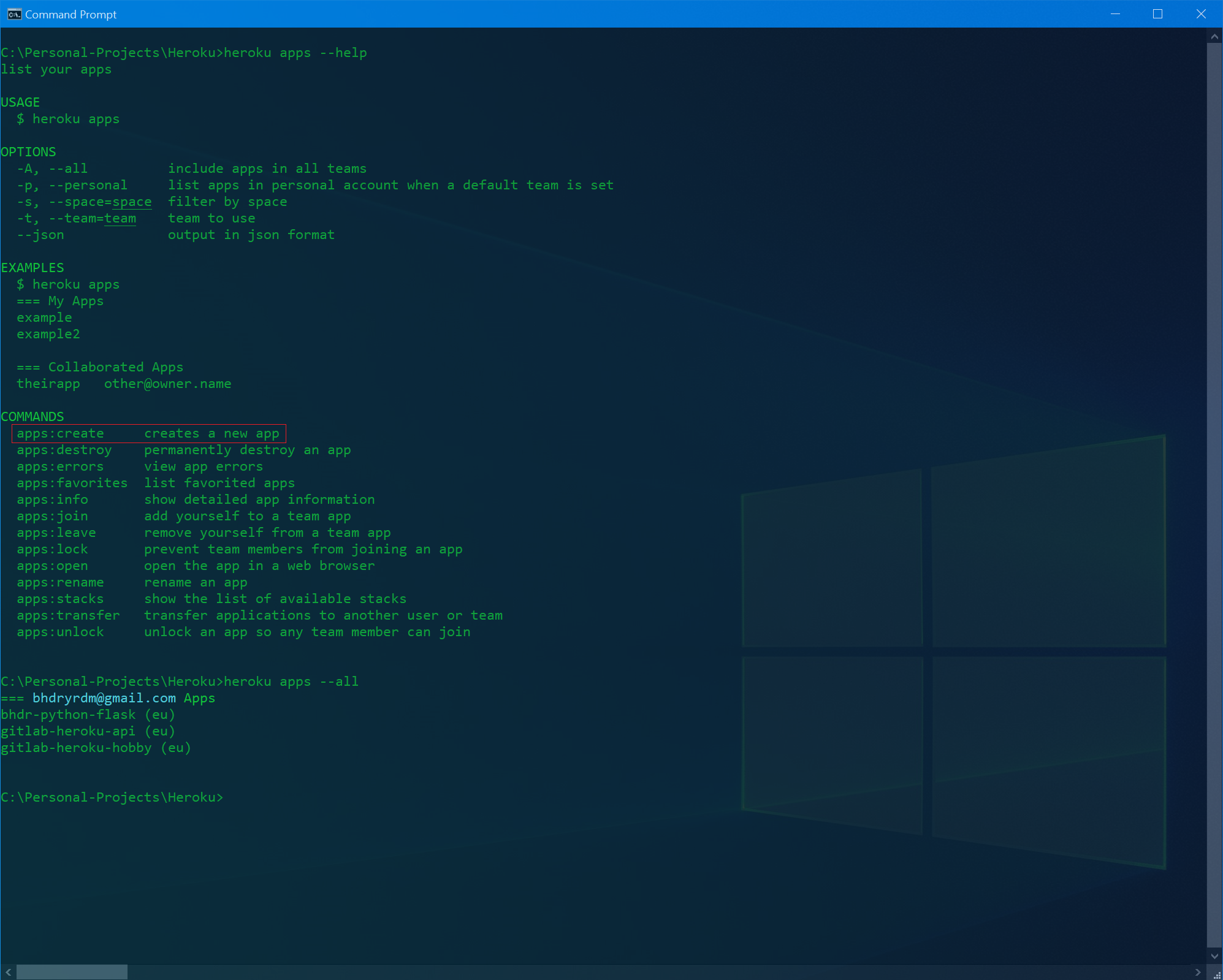Click the COMMANDS heading
The height and width of the screenshot is (980, 1223).
[32, 417]
